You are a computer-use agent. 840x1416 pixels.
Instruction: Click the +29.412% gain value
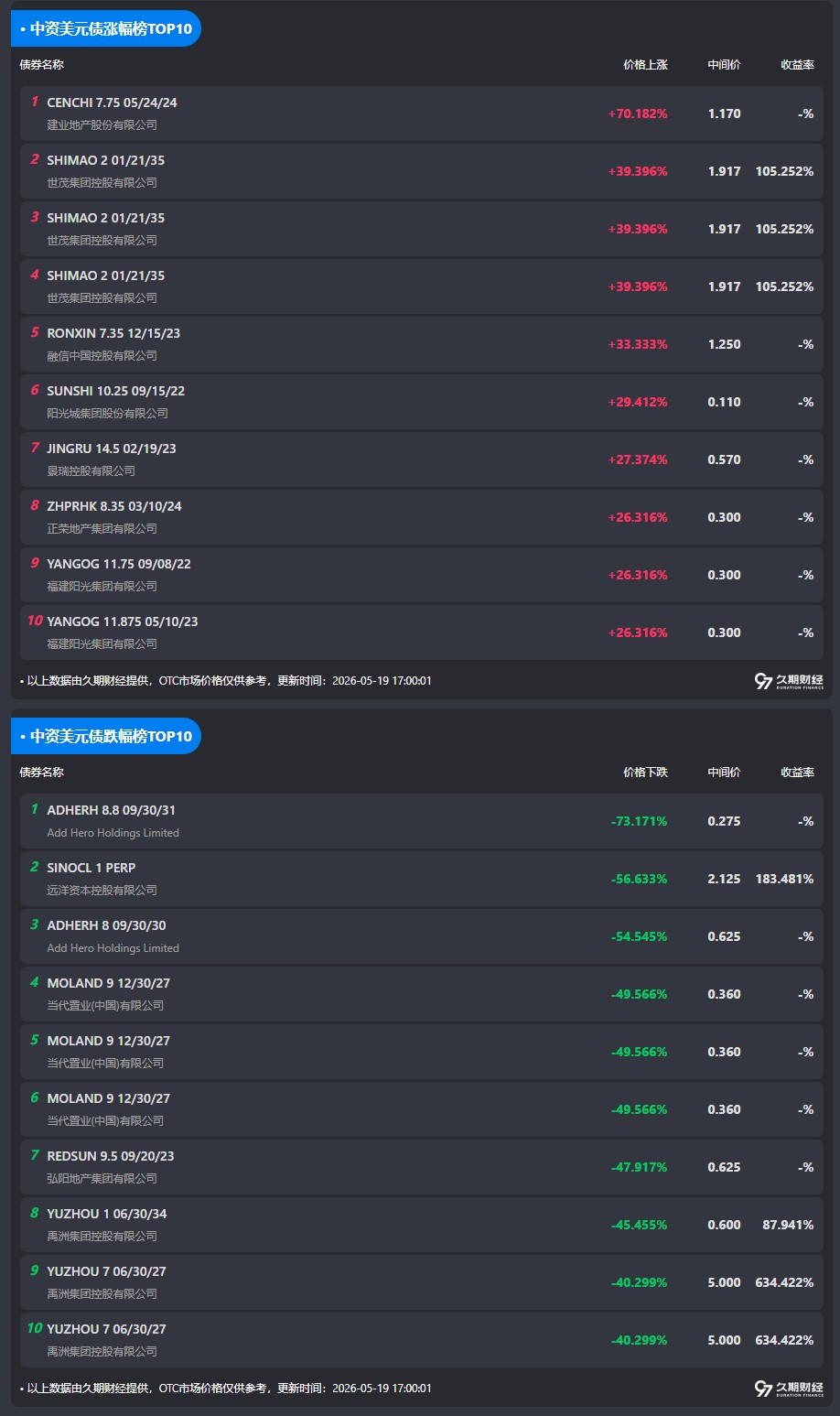tap(638, 403)
